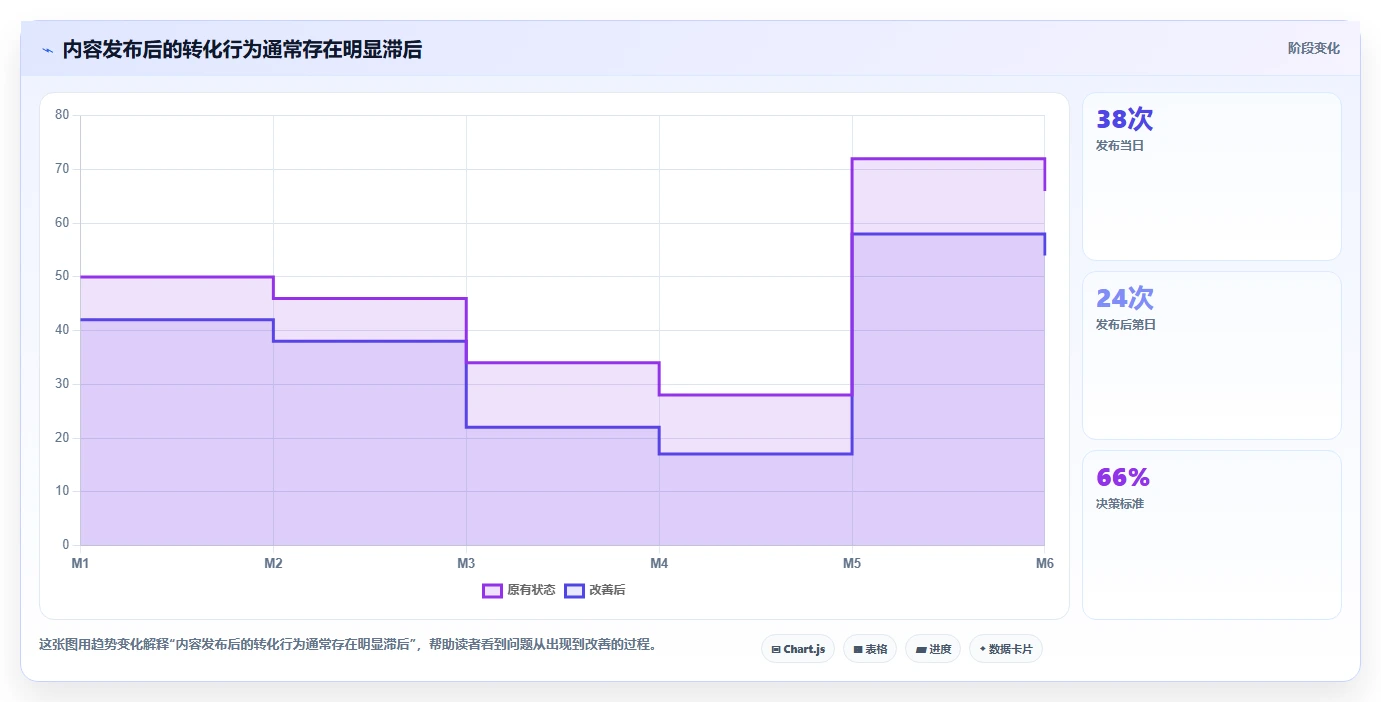
Task: Click the M3 x-axis label
Action: click(x=466, y=563)
